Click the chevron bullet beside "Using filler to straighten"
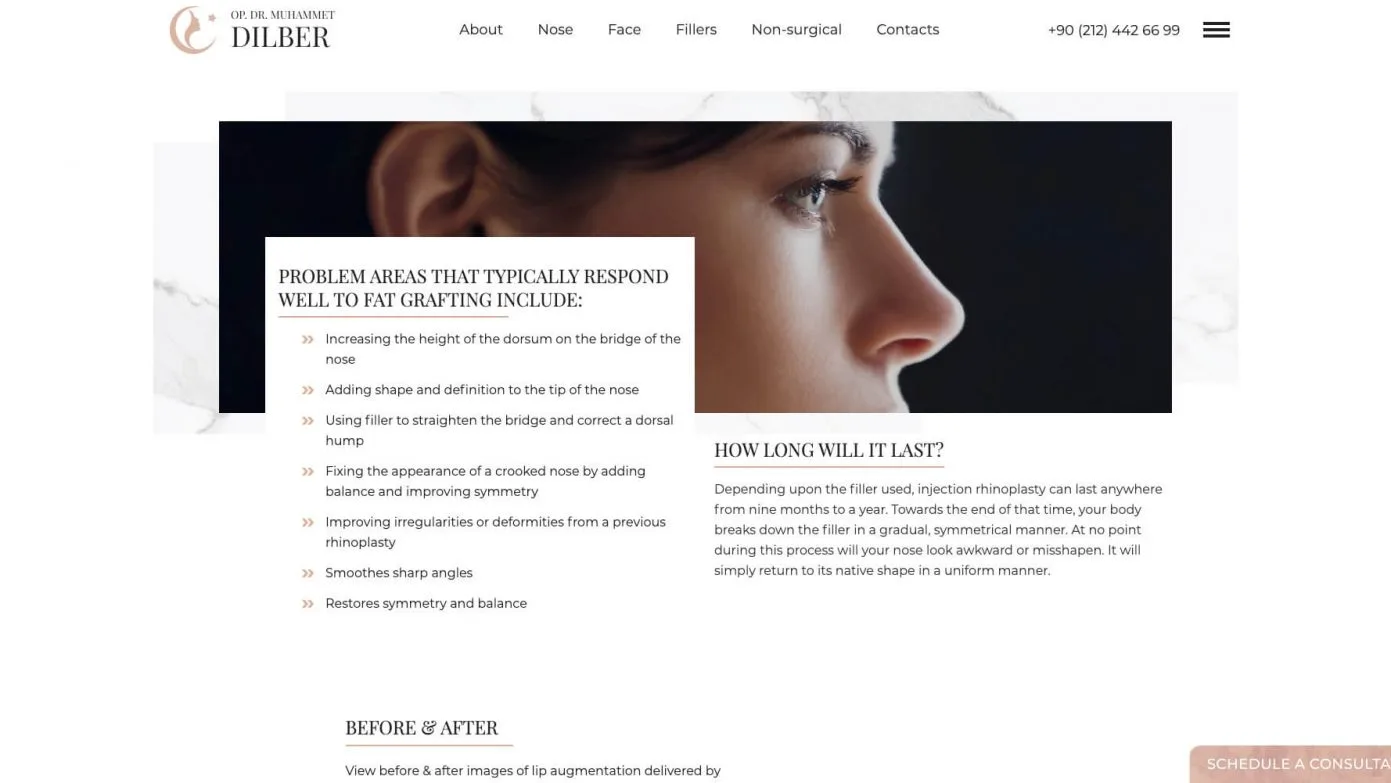The height and width of the screenshot is (783, 1391). [308, 421]
